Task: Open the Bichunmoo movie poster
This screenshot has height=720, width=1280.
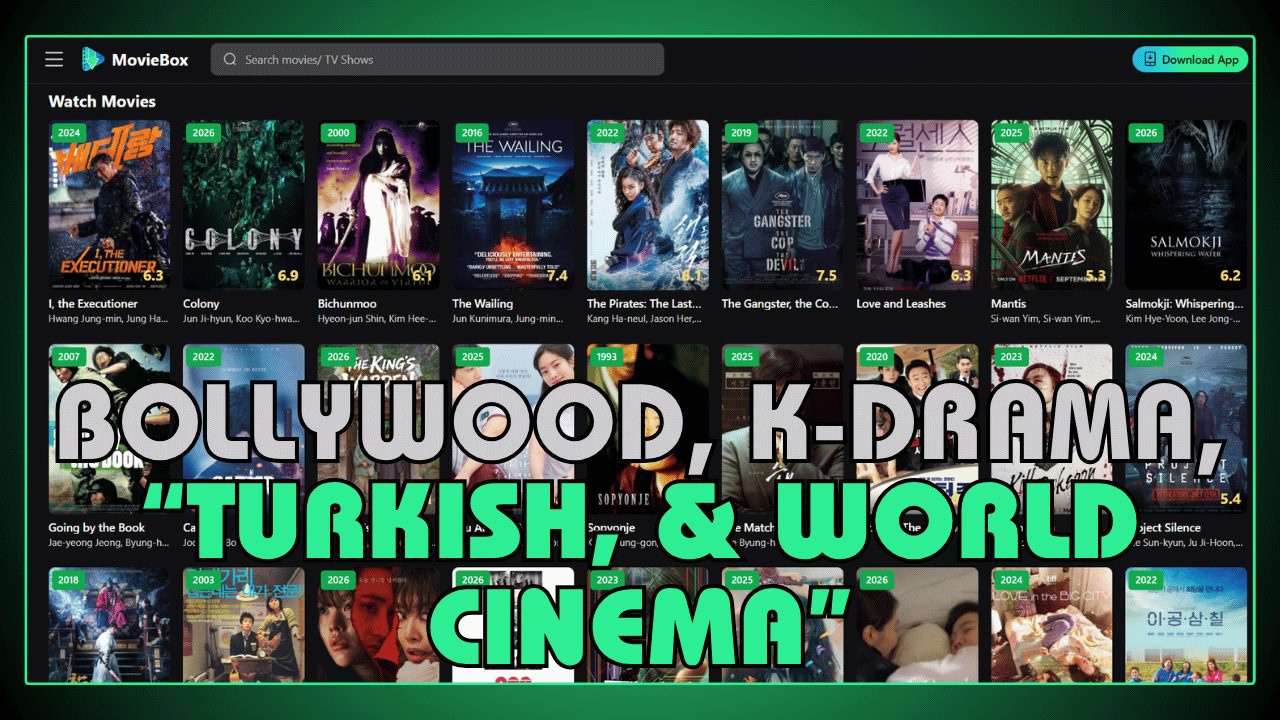Action: [x=378, y=205]
